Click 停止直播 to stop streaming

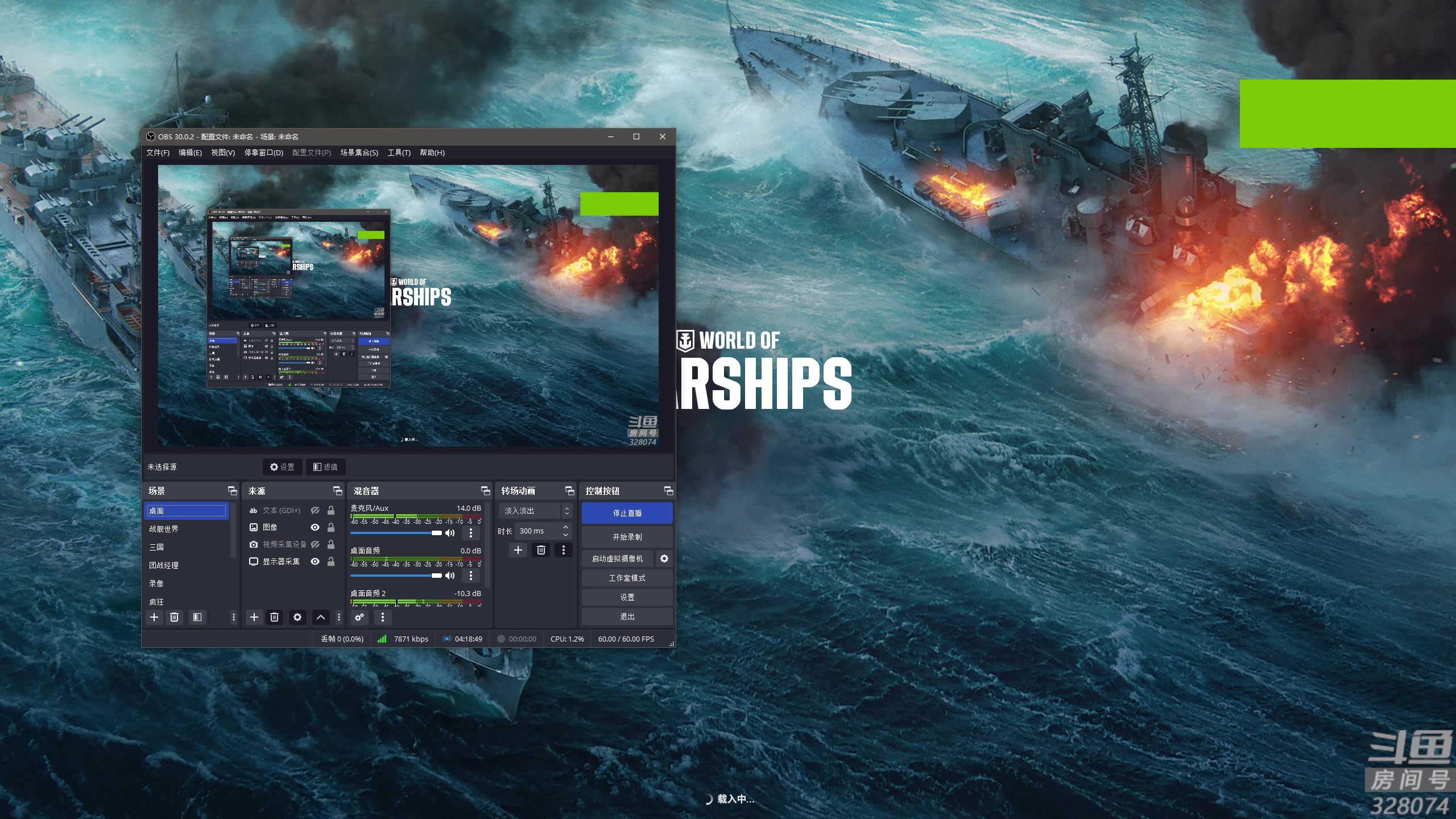tap(627, 513)
